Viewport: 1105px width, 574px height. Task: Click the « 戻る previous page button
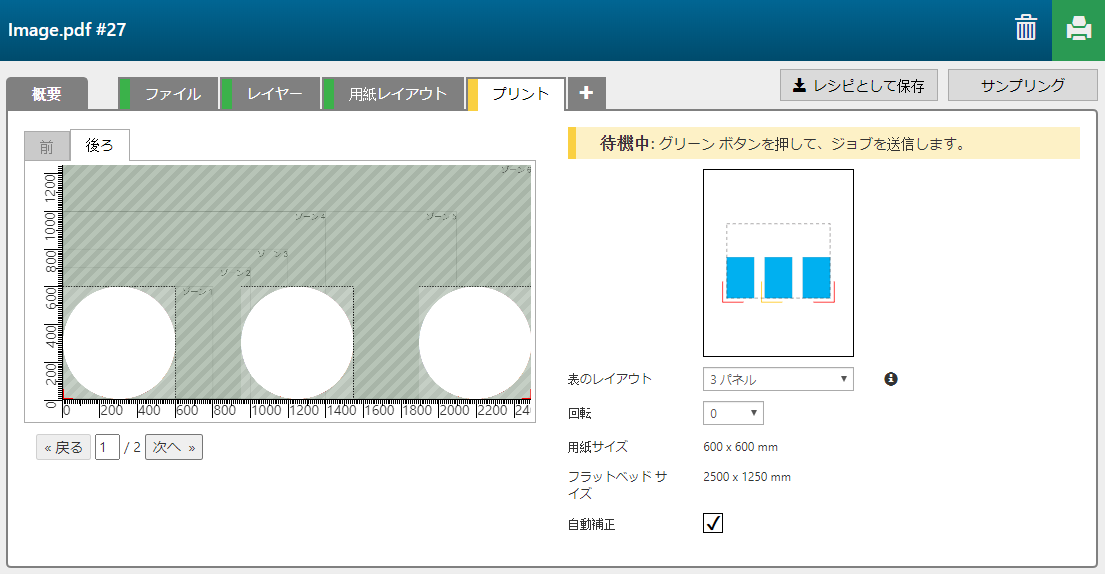[x=63, y=447]
